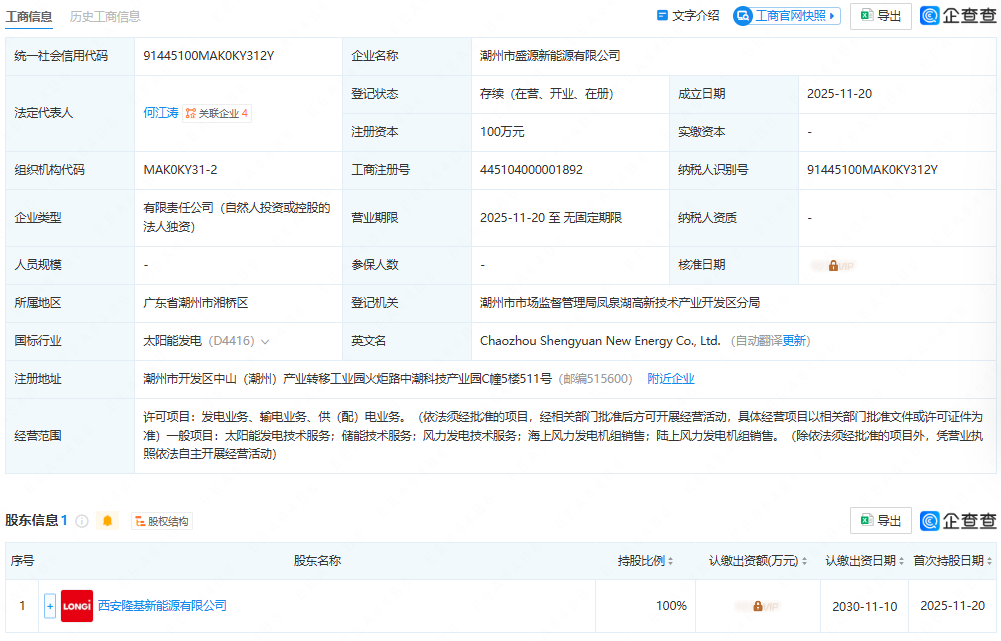Click the LONGi shareholder logo
This screenshot has height=641, width=1001.
(77, 605)
